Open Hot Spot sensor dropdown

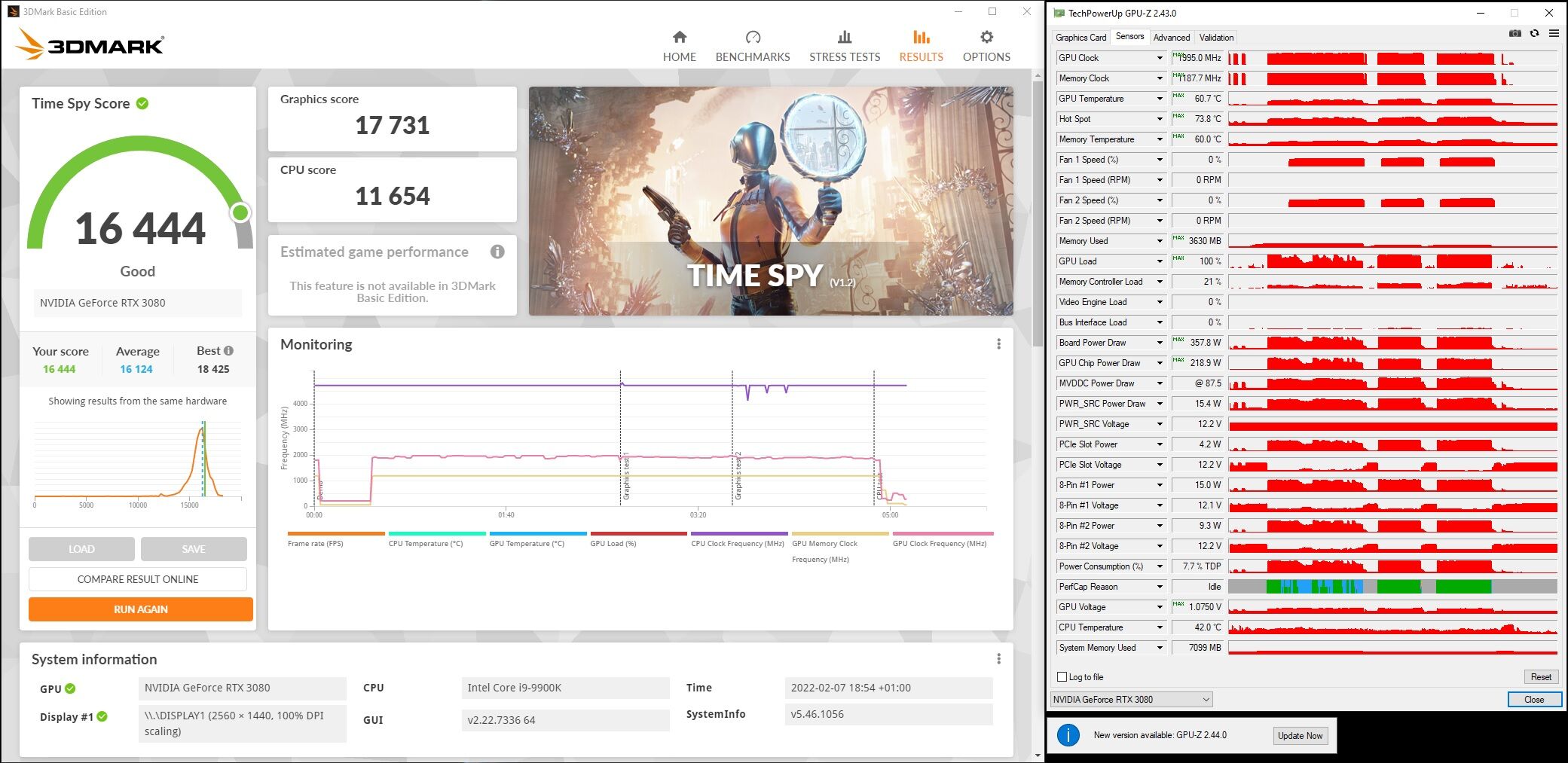(x=1160, y=119)
